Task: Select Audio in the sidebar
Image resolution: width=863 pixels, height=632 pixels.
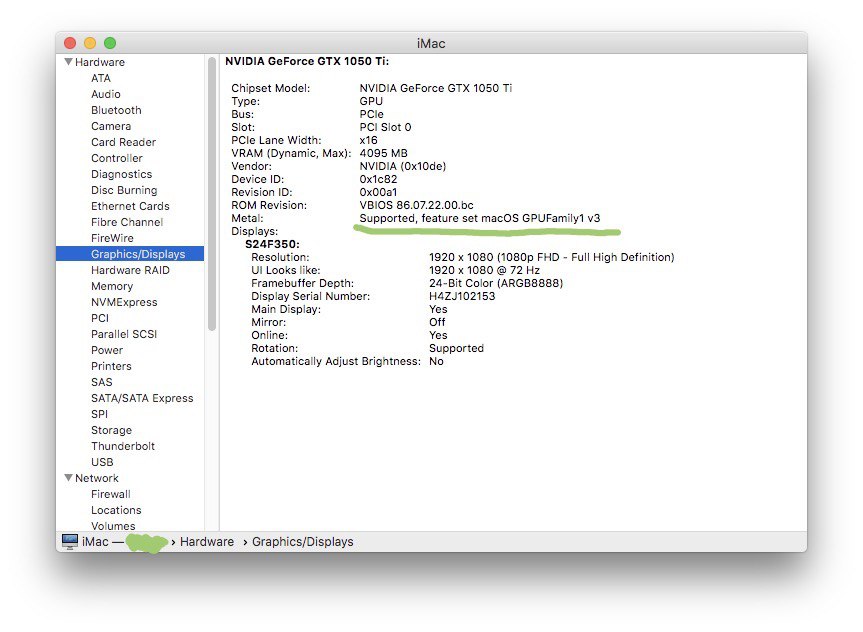Action: [106, 94]
